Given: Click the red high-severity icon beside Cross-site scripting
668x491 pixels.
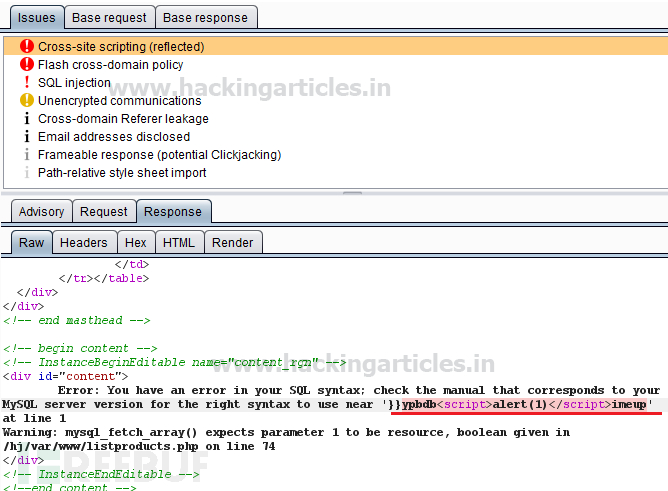Looking at the screenshot, I should coord(27,46).
